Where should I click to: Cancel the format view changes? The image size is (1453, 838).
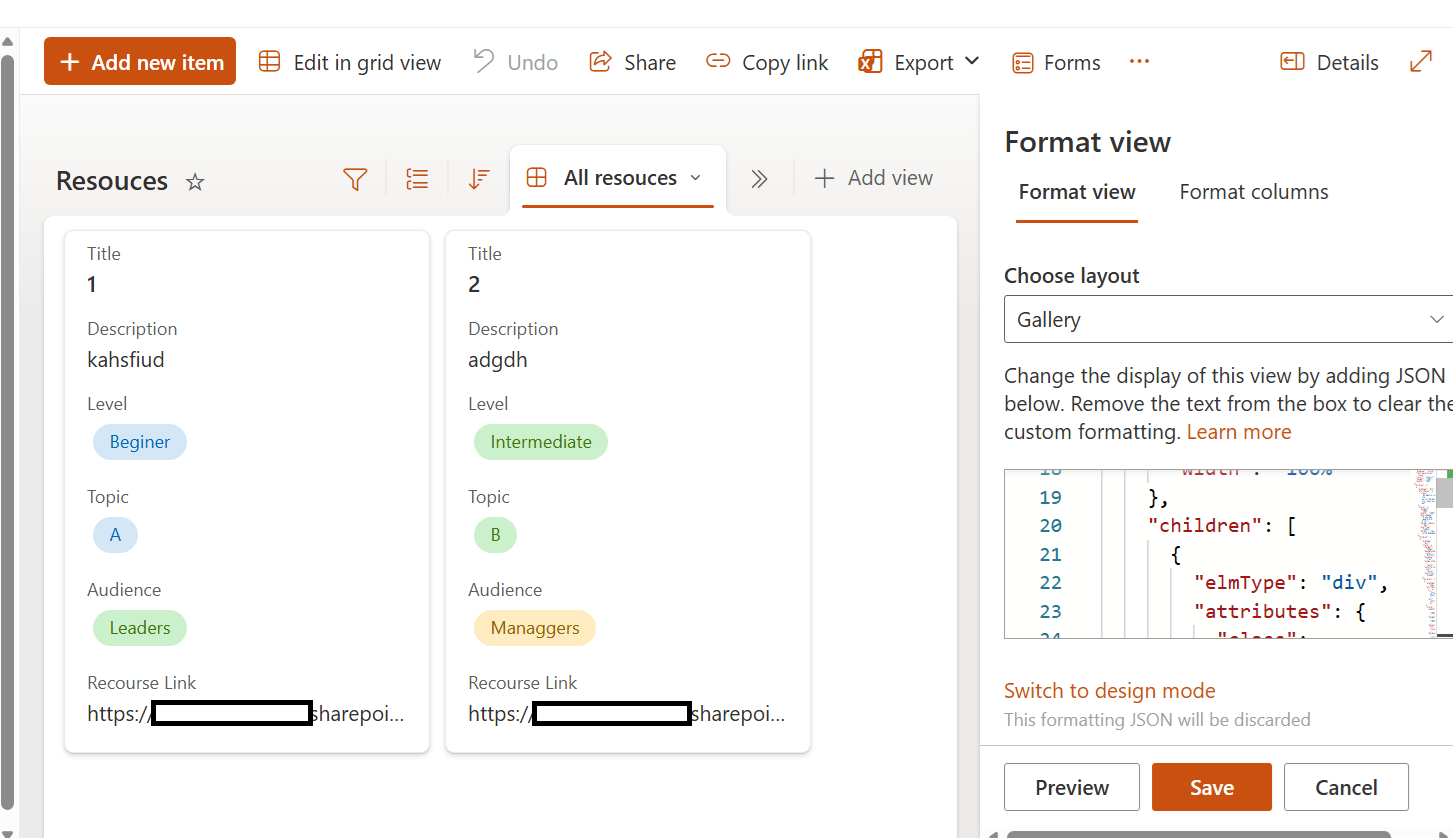tap(1346, 787)
